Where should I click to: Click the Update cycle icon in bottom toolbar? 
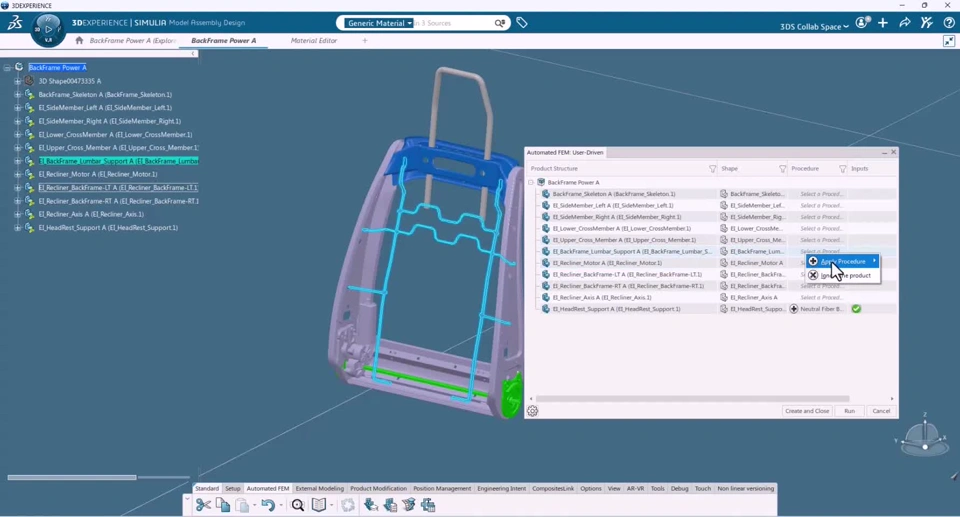coord(348,505)
